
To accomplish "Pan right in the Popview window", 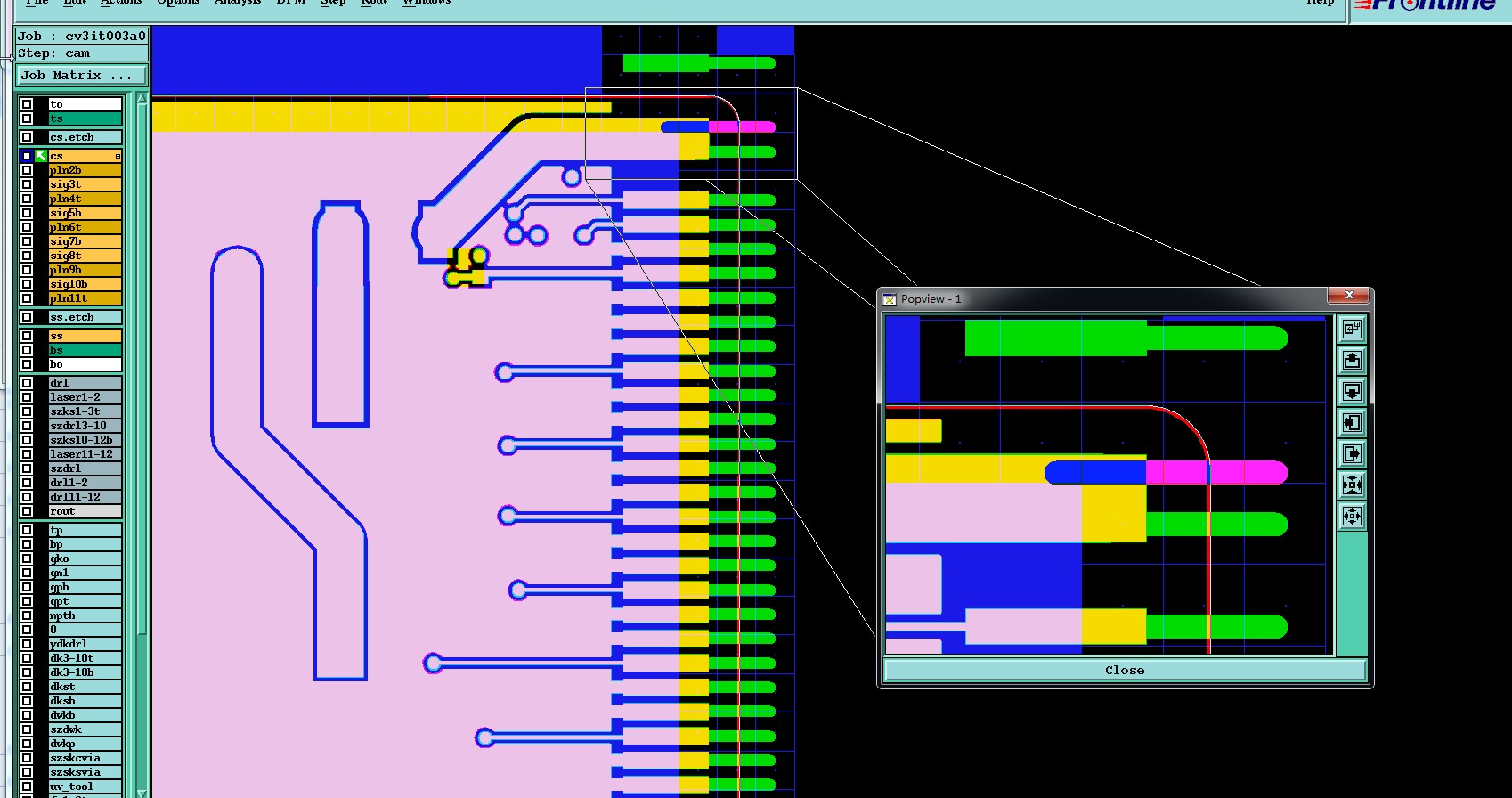I will [x=1352, y=454].
